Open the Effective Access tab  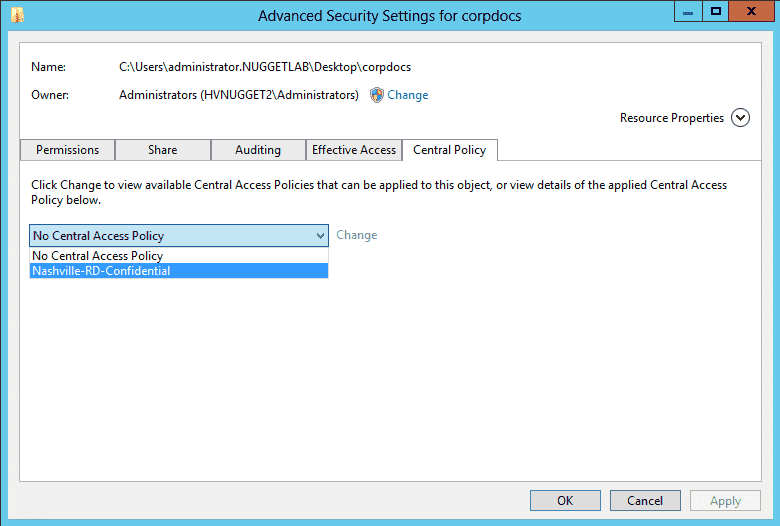point(354,150)
